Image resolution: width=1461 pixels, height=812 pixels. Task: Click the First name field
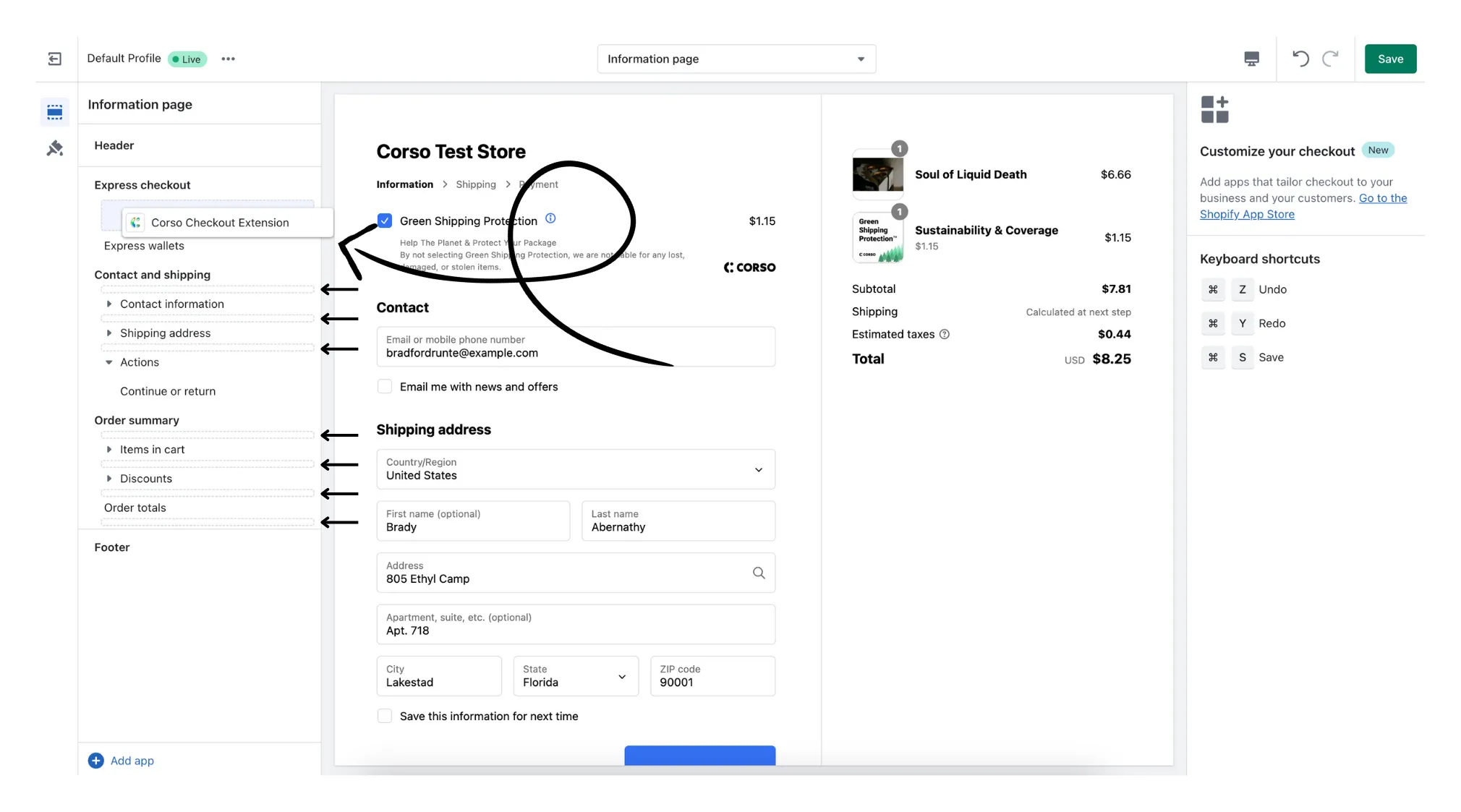tap(473, 521)
